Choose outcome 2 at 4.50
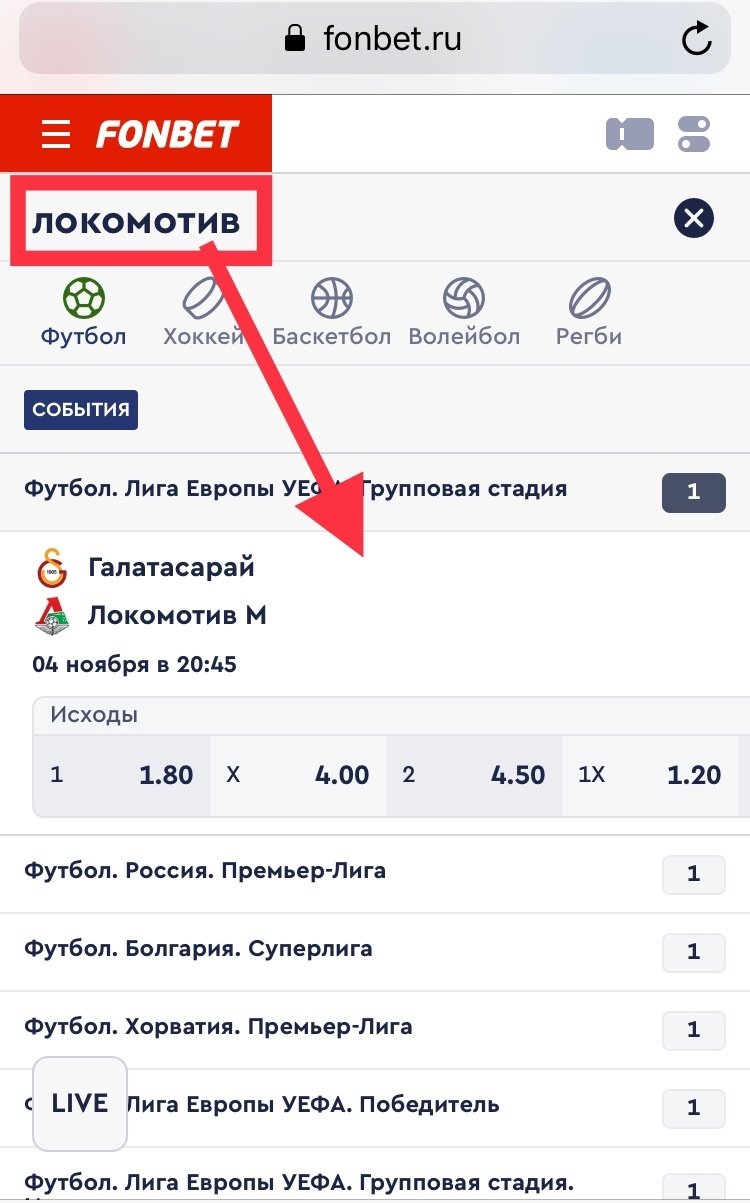 [474, 775]
